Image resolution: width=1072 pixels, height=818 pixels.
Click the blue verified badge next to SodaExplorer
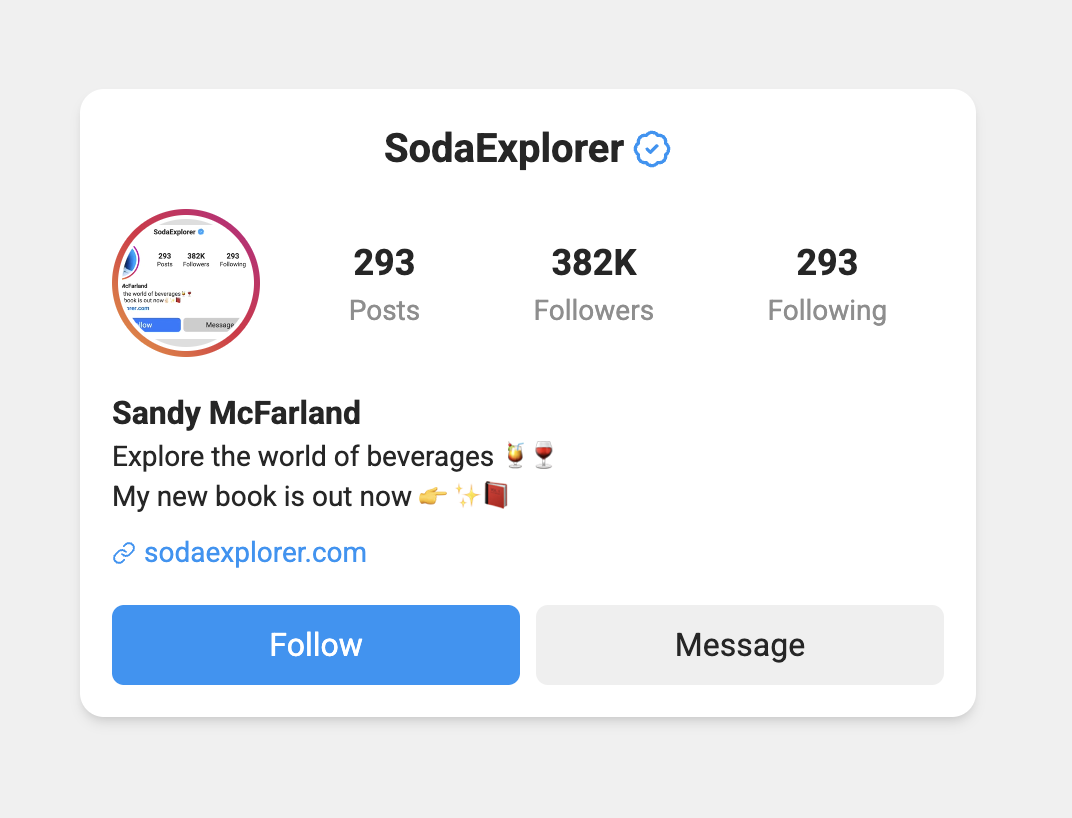(x=652, y=148)
